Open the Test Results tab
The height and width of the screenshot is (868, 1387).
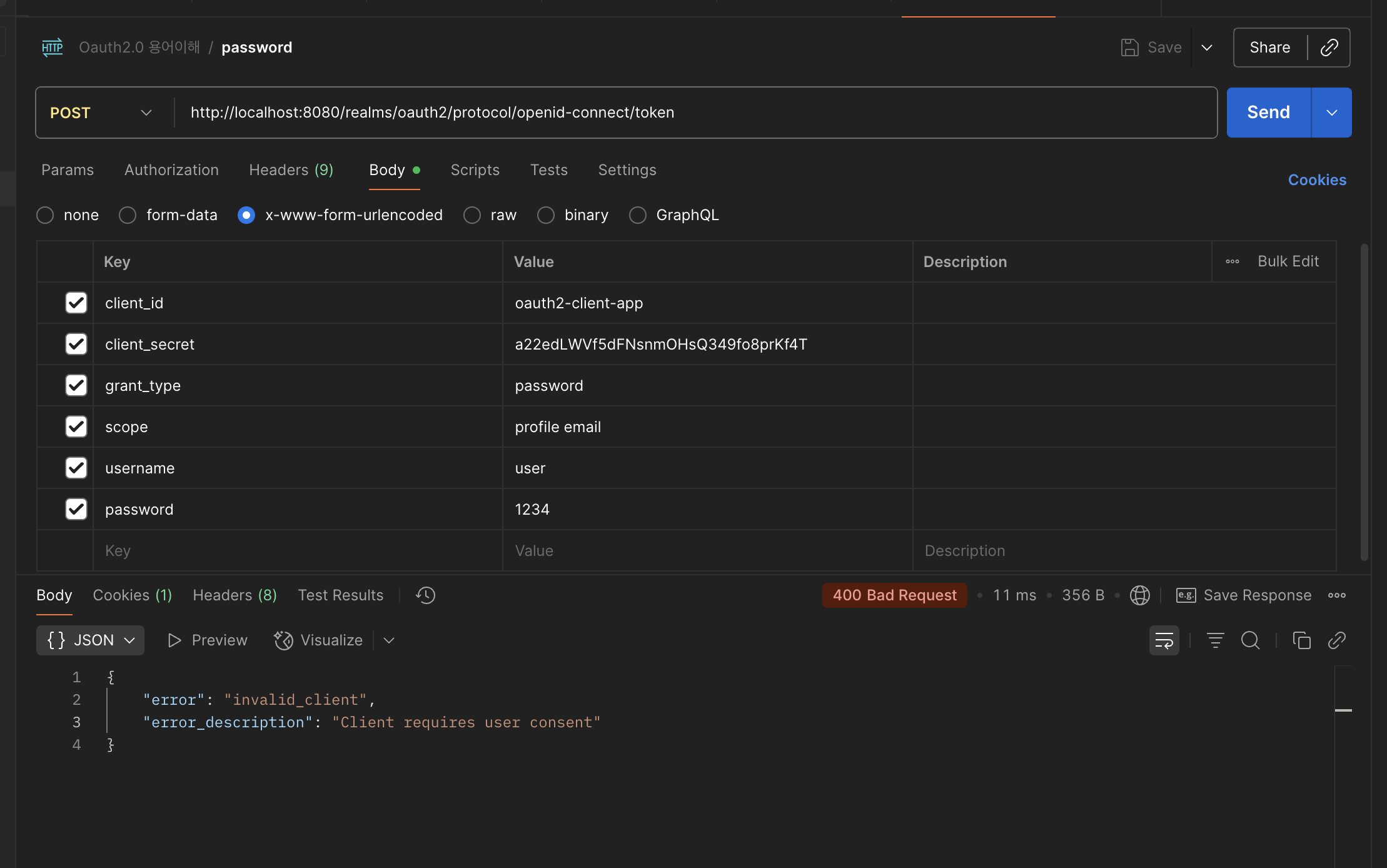(341, 595)
